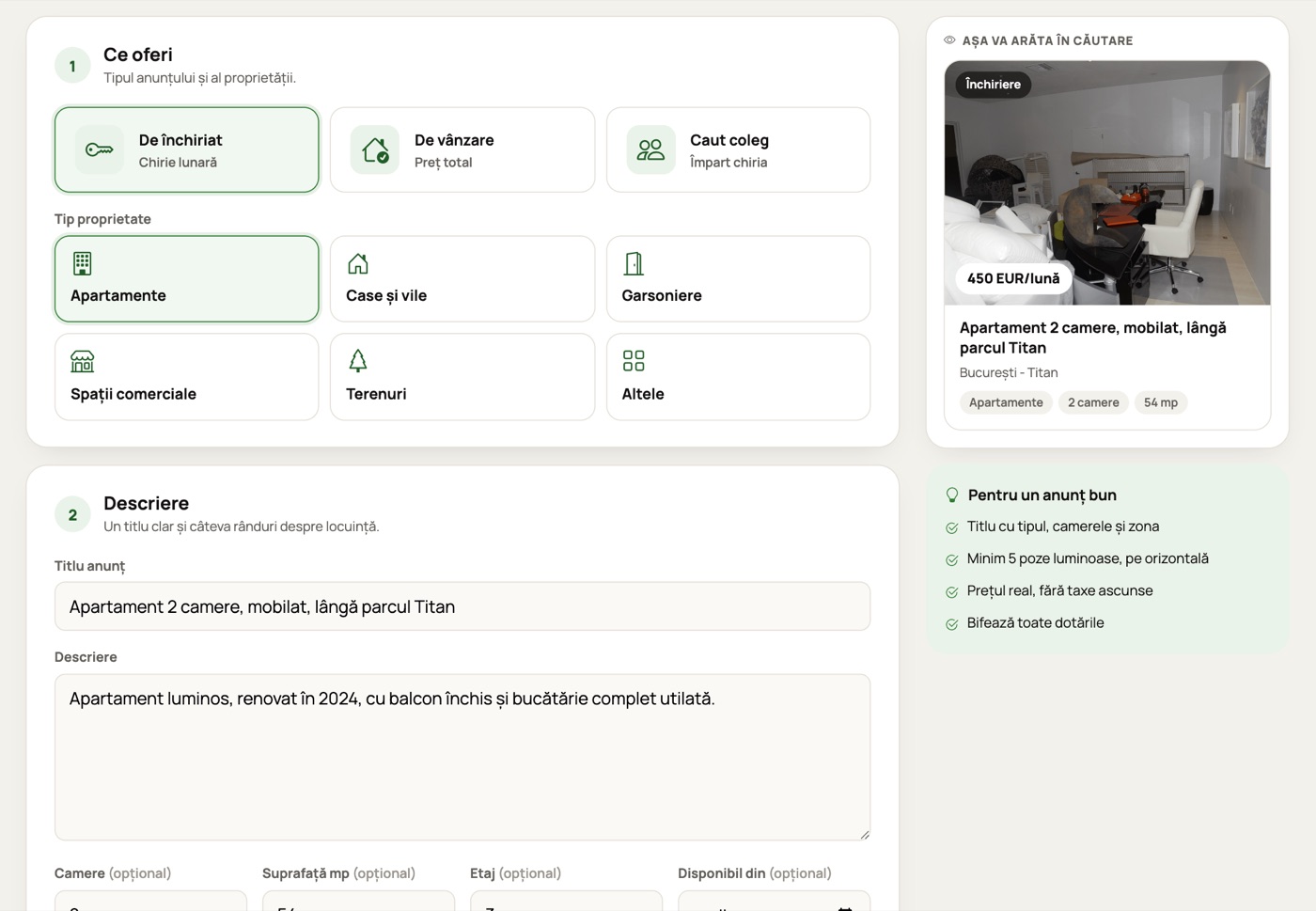Image resolution: width=1316 pixels, height=911 pixels.
Task: Click the tip Prețul real, fără taxe ascunse
Action: pos(1059,591)
